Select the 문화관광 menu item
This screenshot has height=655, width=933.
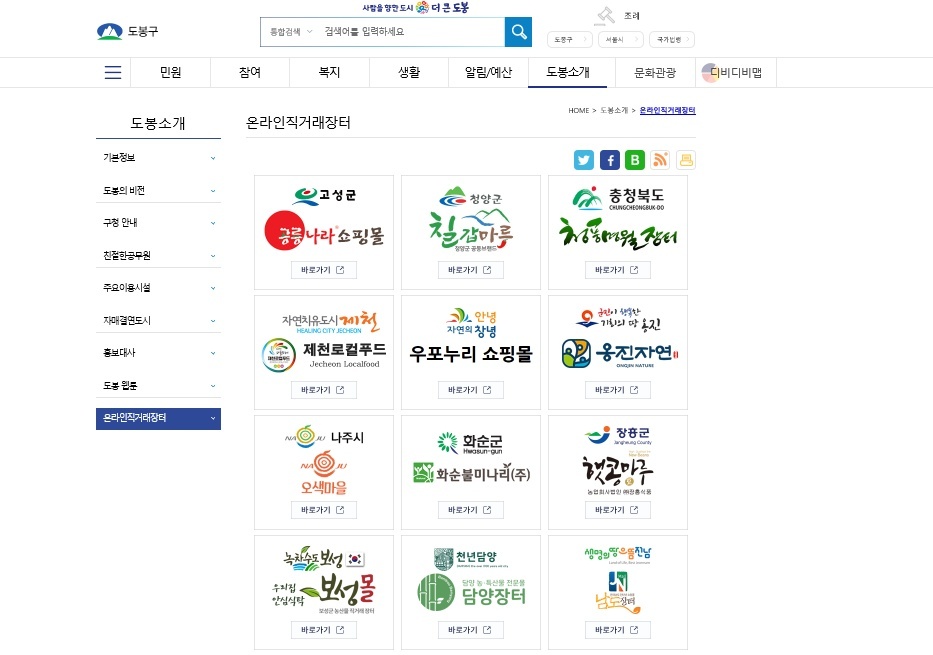654,73
